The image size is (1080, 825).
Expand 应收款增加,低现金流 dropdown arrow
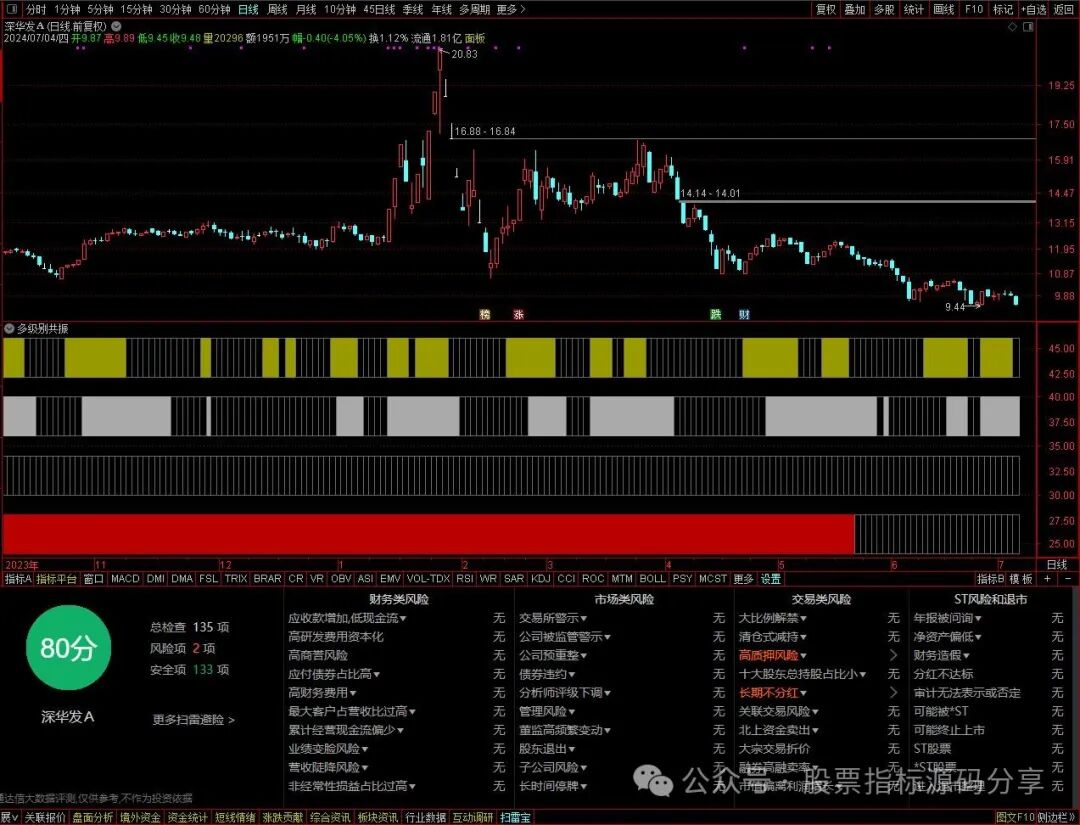pos(404,618)
